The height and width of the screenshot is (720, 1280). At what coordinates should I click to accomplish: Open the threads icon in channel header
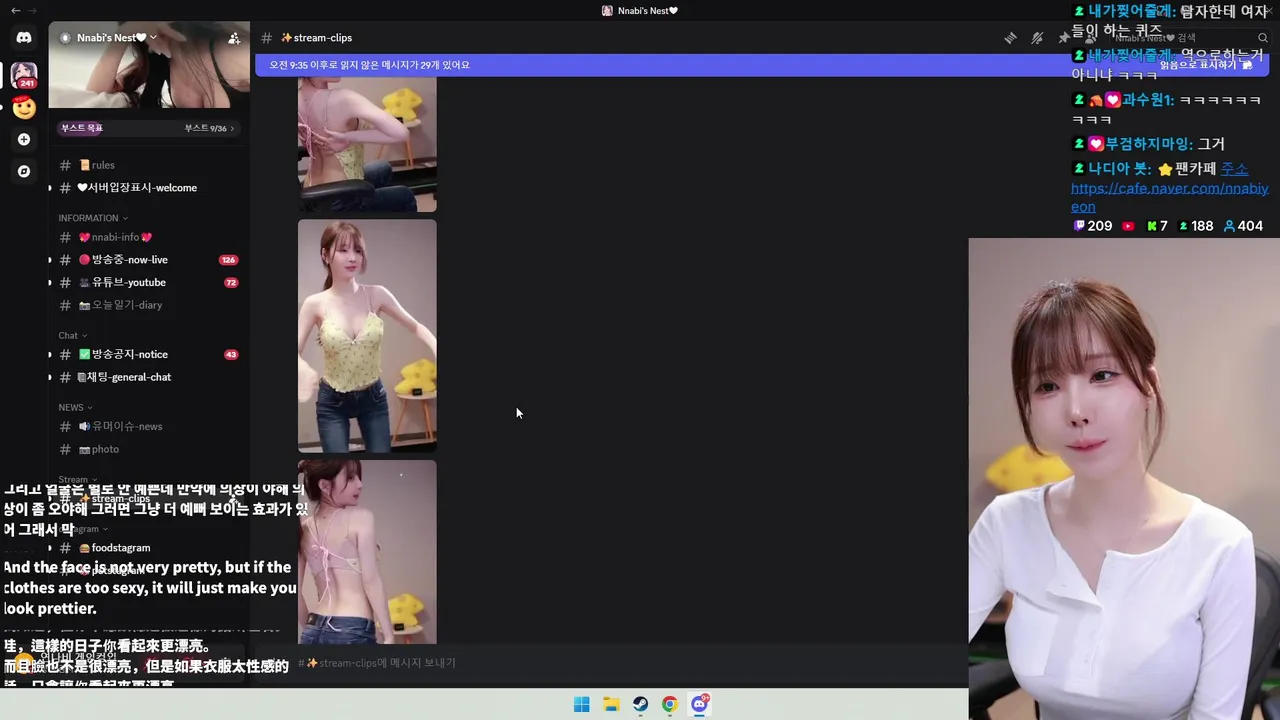point(1011,38)
